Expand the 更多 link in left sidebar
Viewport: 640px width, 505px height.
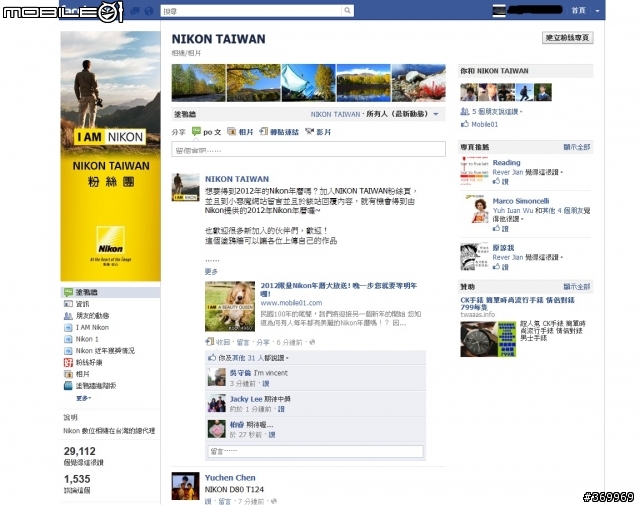point(83,398)
